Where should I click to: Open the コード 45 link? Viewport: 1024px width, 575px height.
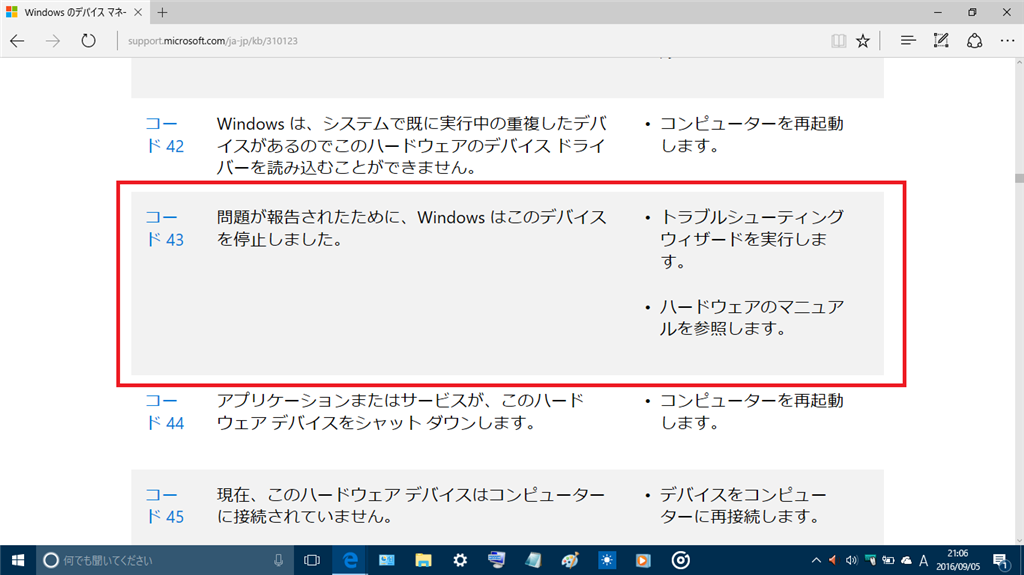click(x=165, y=506)
